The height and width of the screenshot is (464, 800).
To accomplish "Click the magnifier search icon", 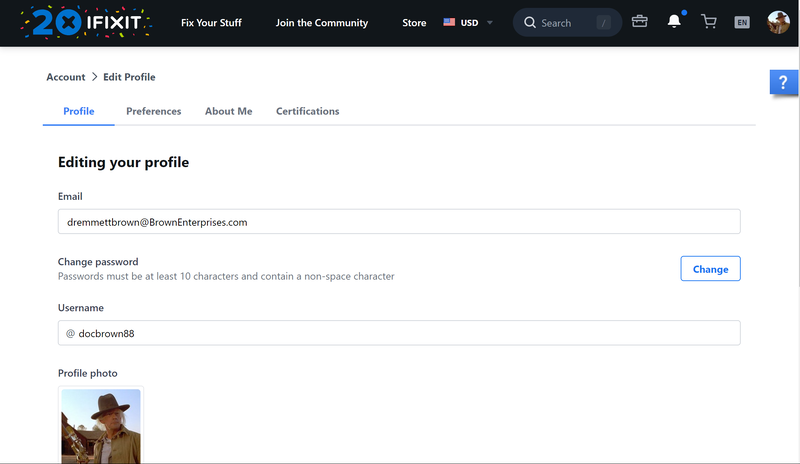I will [x=530, y=23].
